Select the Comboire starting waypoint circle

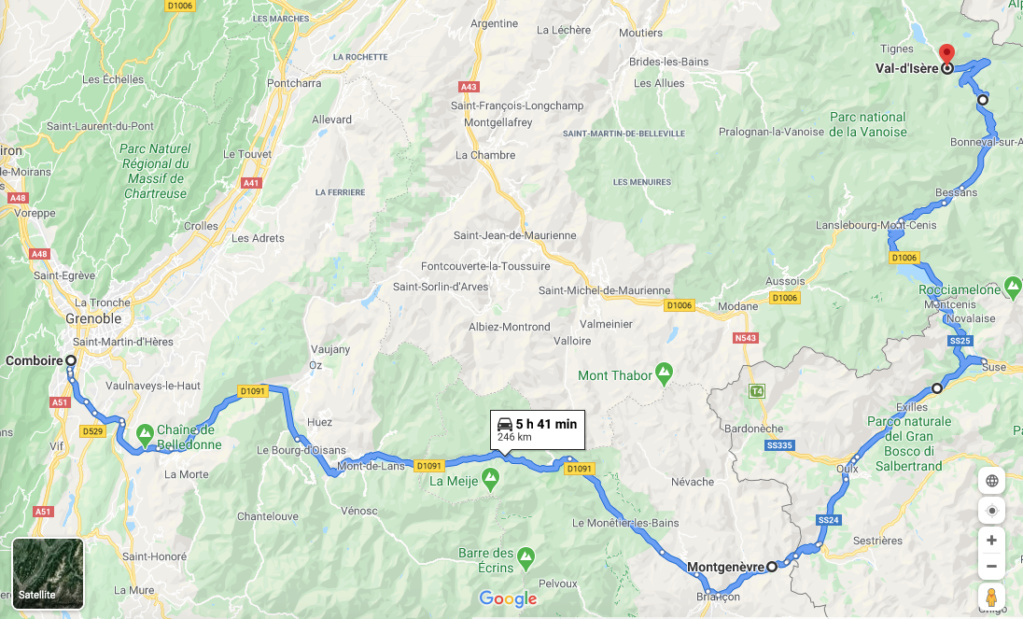coord(70,360)
